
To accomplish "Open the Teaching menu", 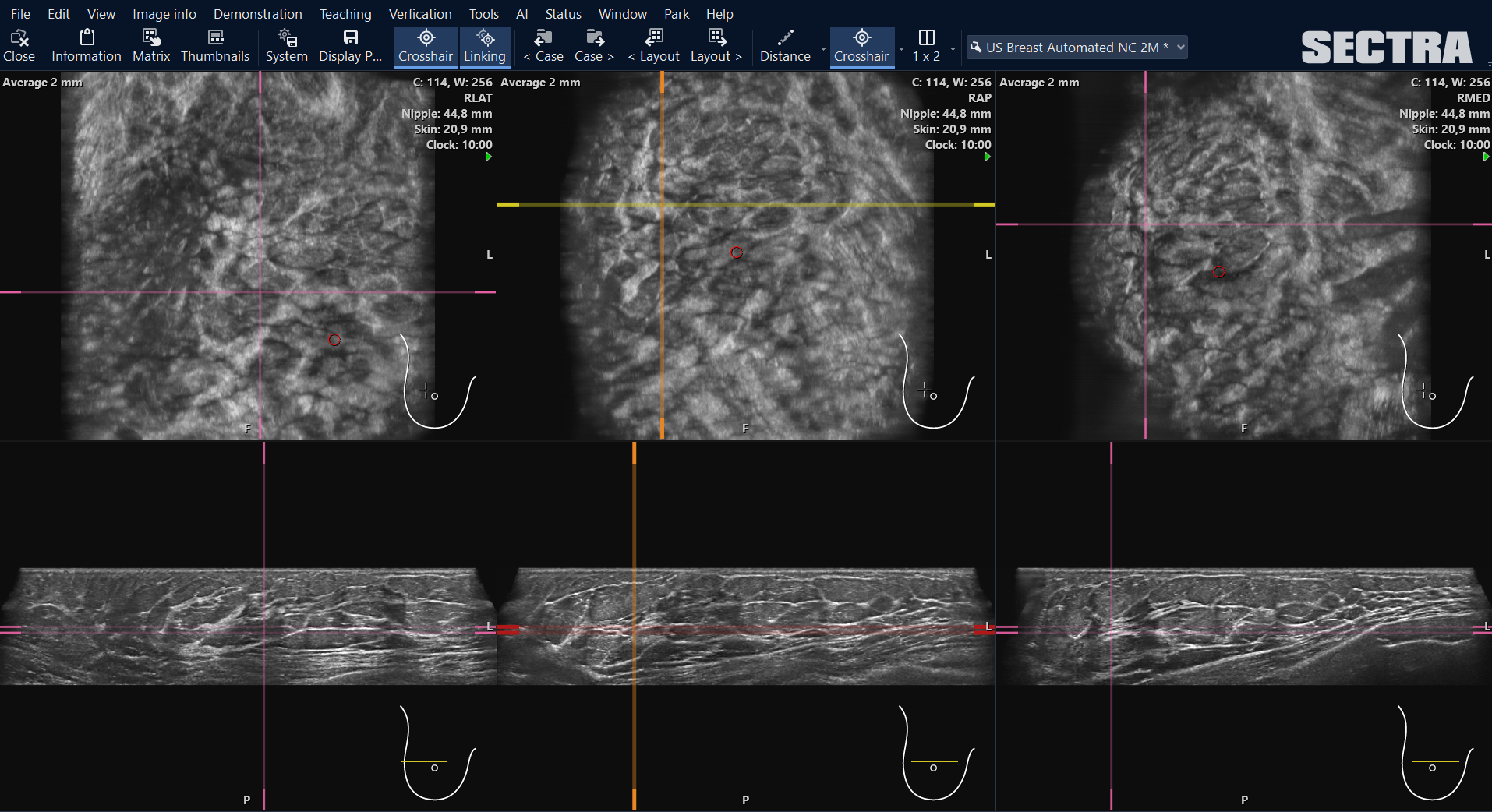I will [345, 14].
